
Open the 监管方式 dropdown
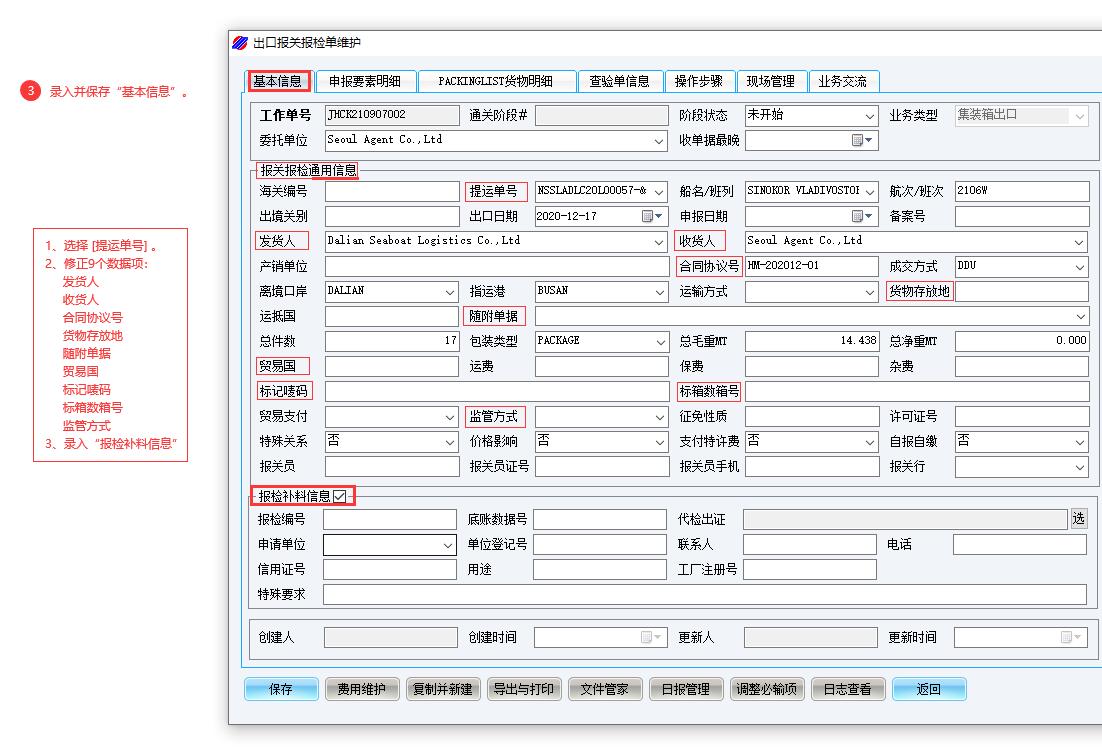pyautogui.click(x=659, y=417)
